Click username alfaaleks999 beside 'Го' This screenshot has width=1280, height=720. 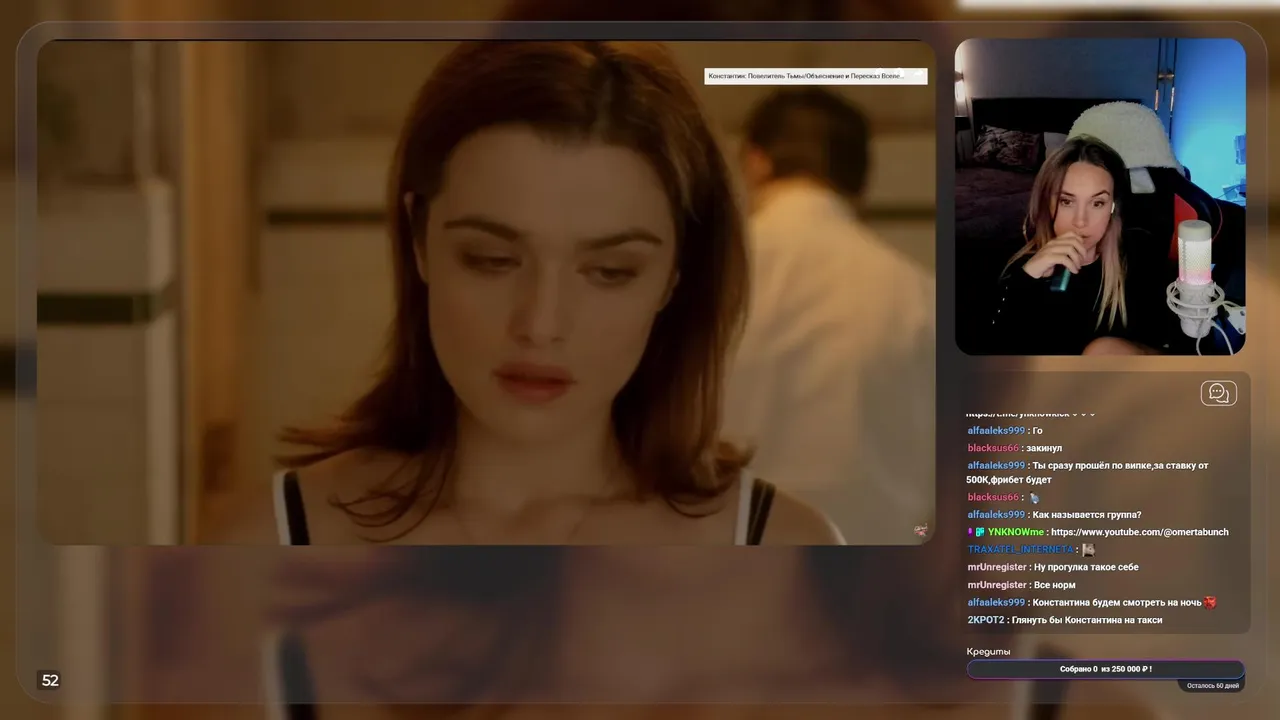pos(996,431)
